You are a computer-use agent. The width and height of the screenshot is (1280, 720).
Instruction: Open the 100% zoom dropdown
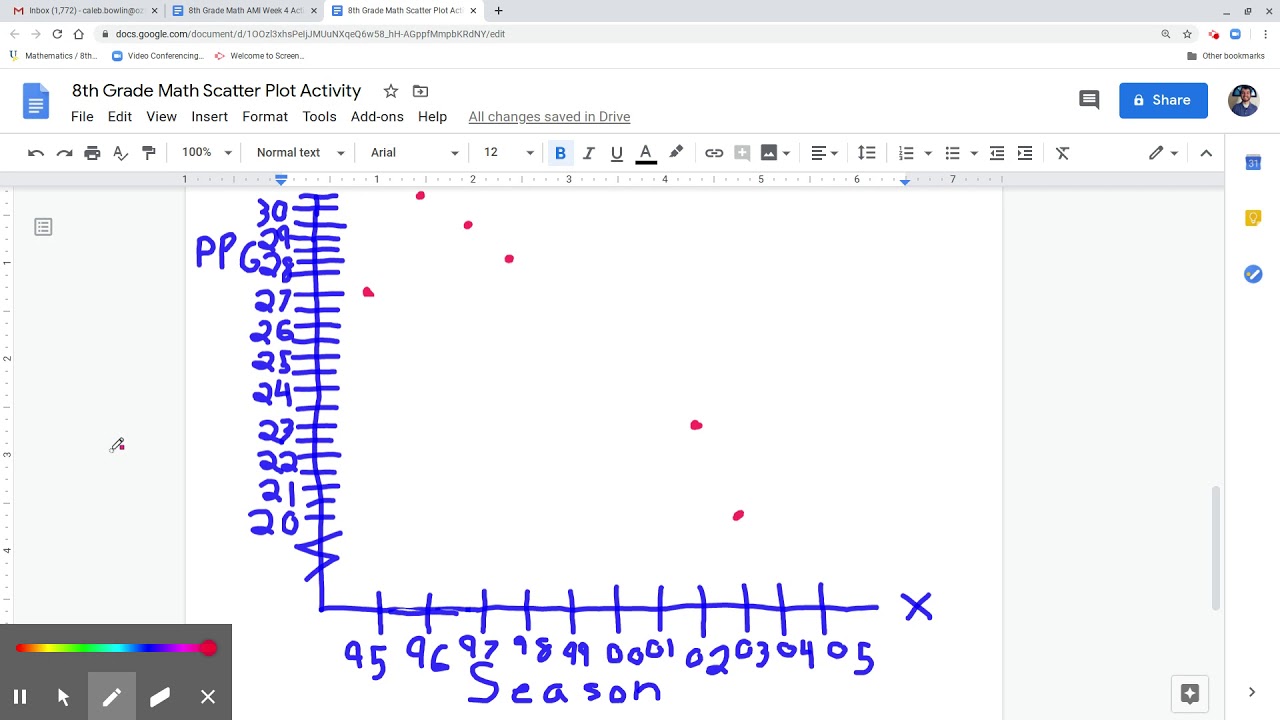pos(206,153)
